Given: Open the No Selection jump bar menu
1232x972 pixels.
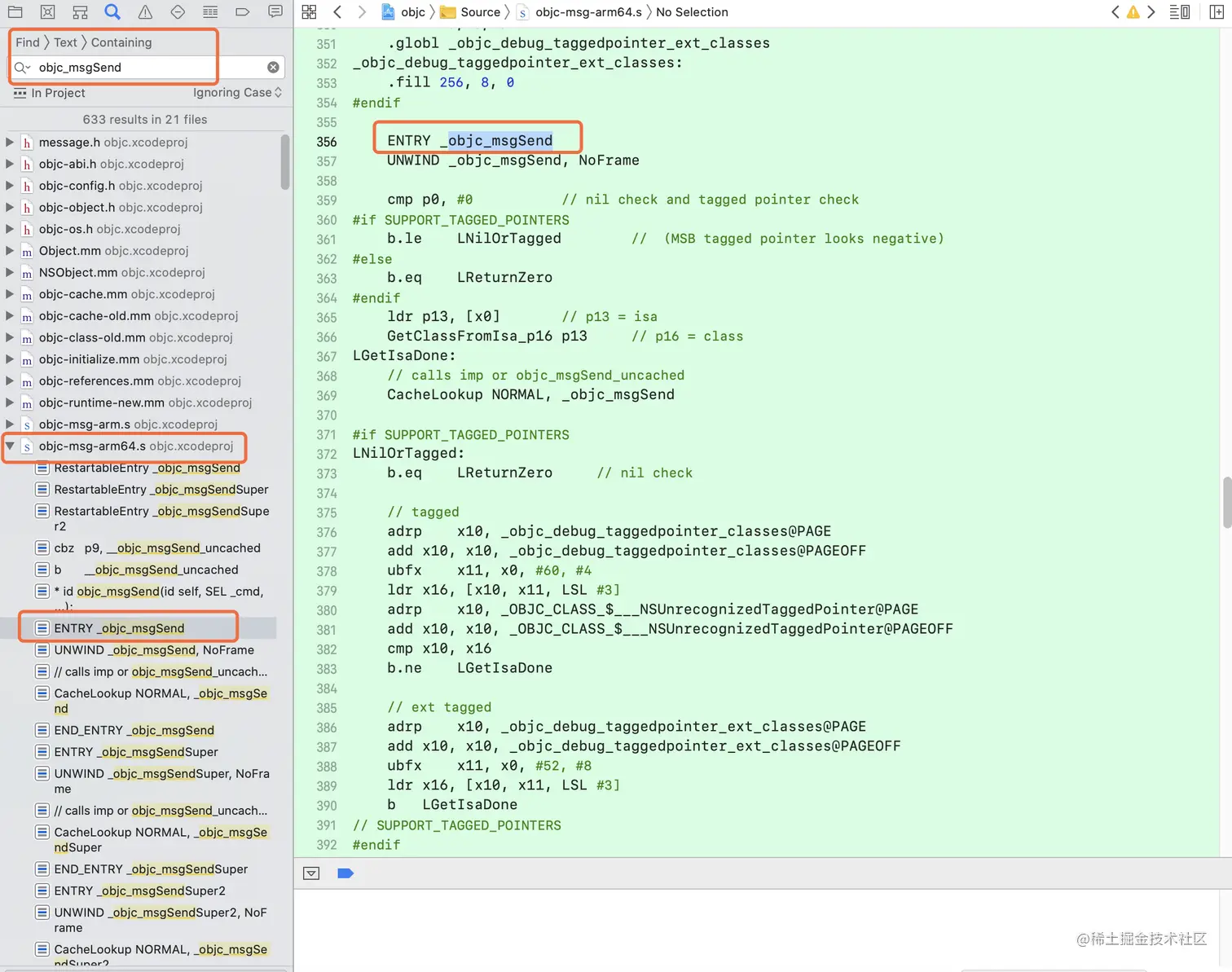Looking at the screenshot, I should 692,12.
